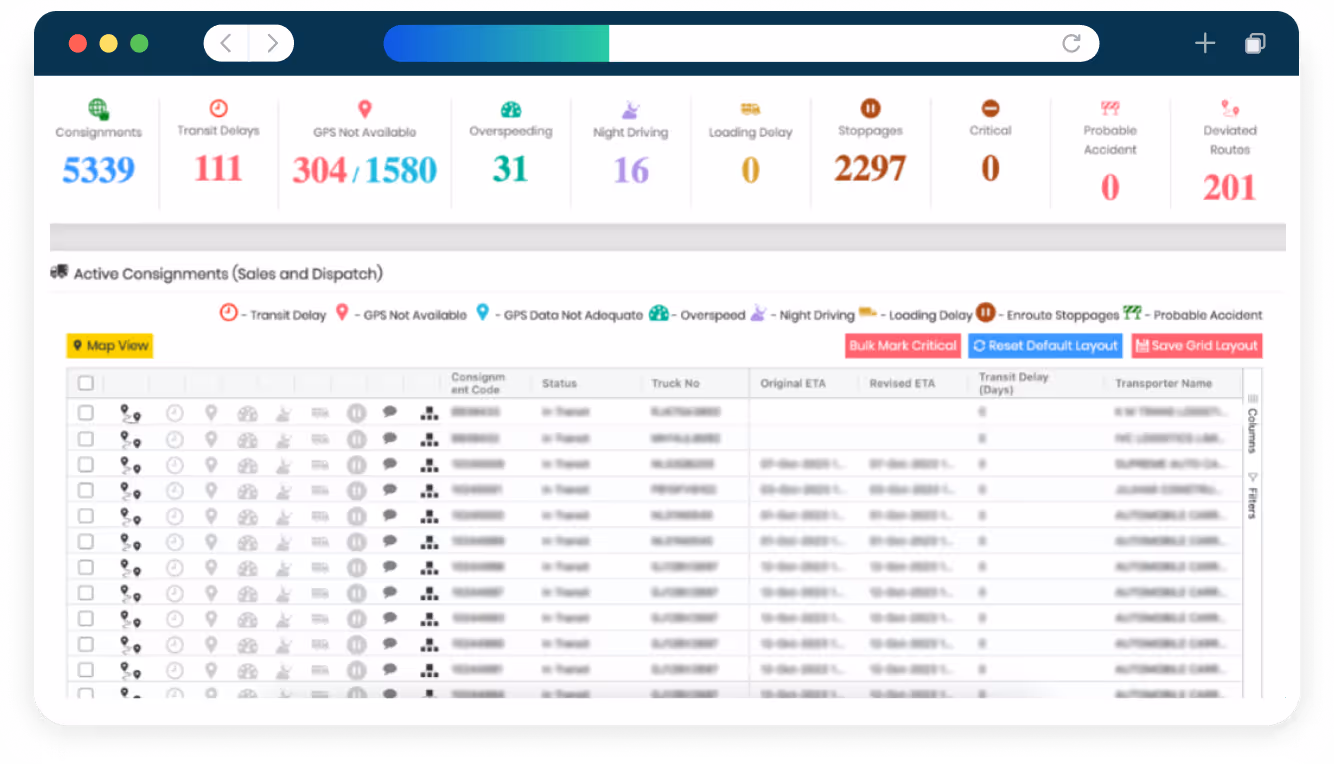Reload the page with the refresh icon
1334x764 pixels.
1071,43
